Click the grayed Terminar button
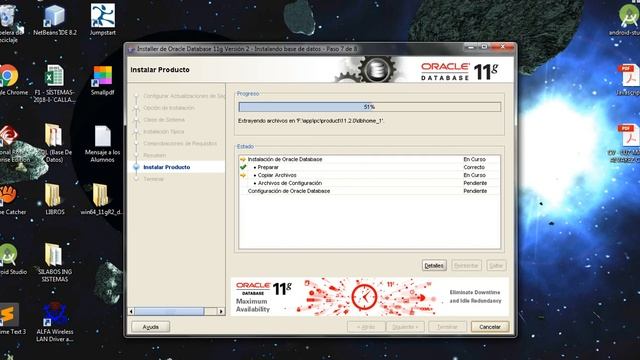 [x=447, y=327]
